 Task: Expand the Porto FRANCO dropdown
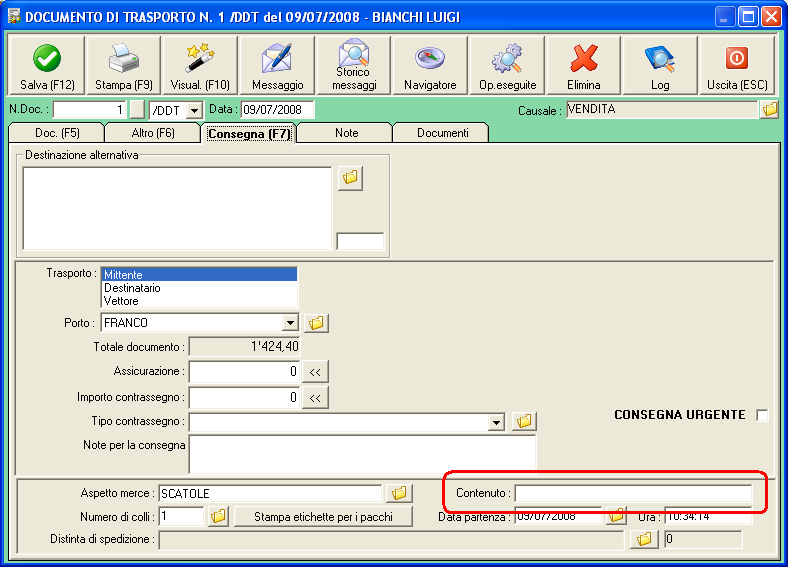click(x=290, y=323)
